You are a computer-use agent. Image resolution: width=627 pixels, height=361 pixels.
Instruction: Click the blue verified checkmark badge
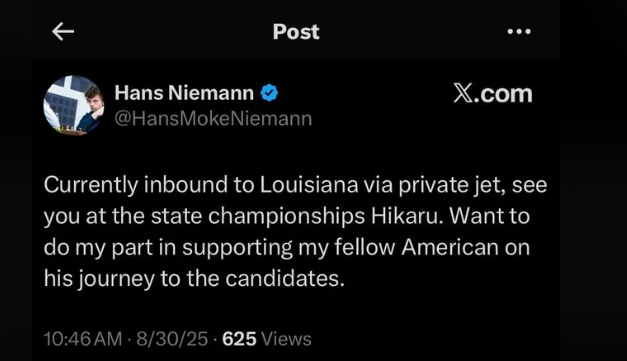269,93
